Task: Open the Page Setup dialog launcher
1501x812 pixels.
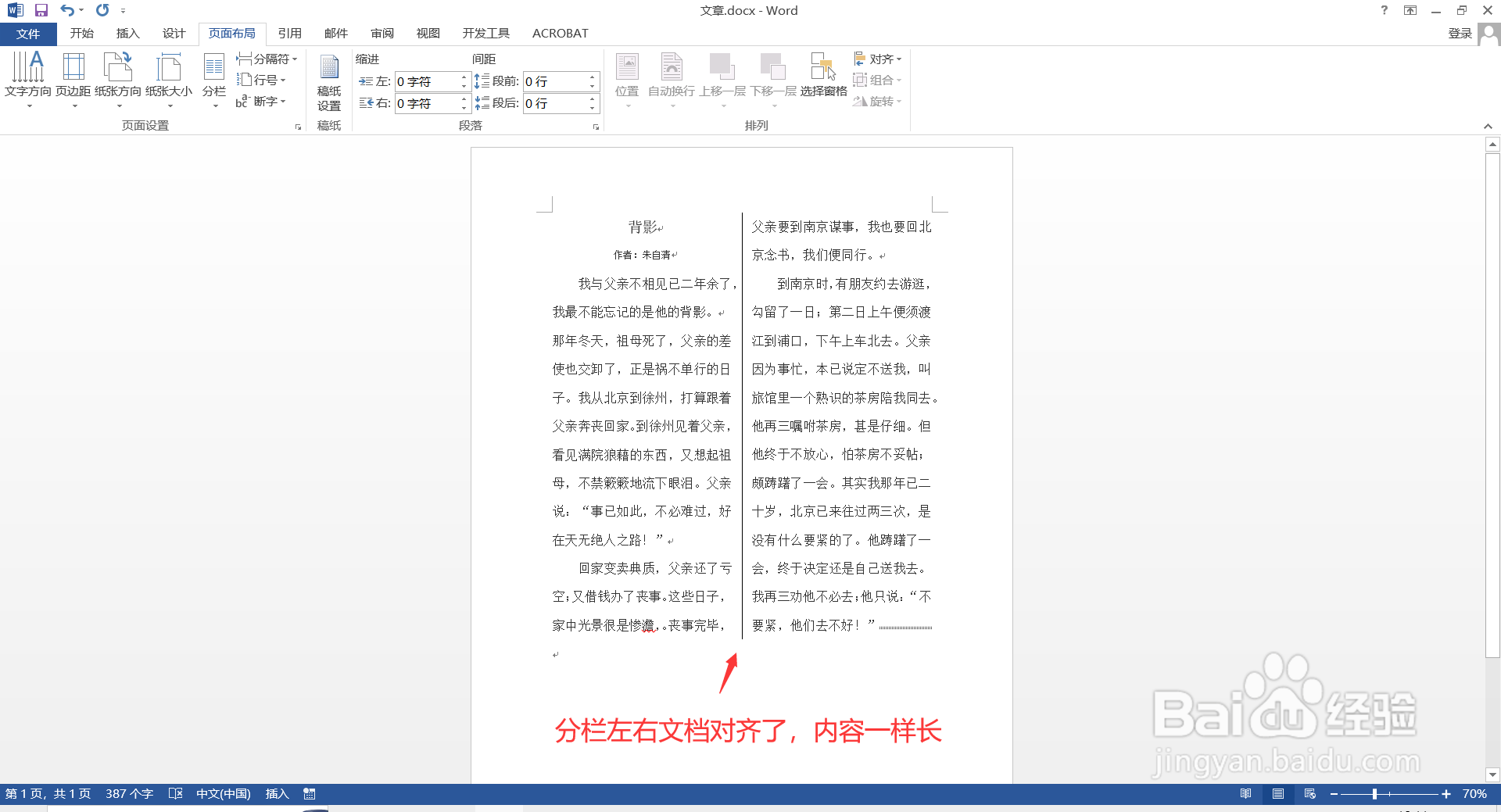Action: pos(298,127)
